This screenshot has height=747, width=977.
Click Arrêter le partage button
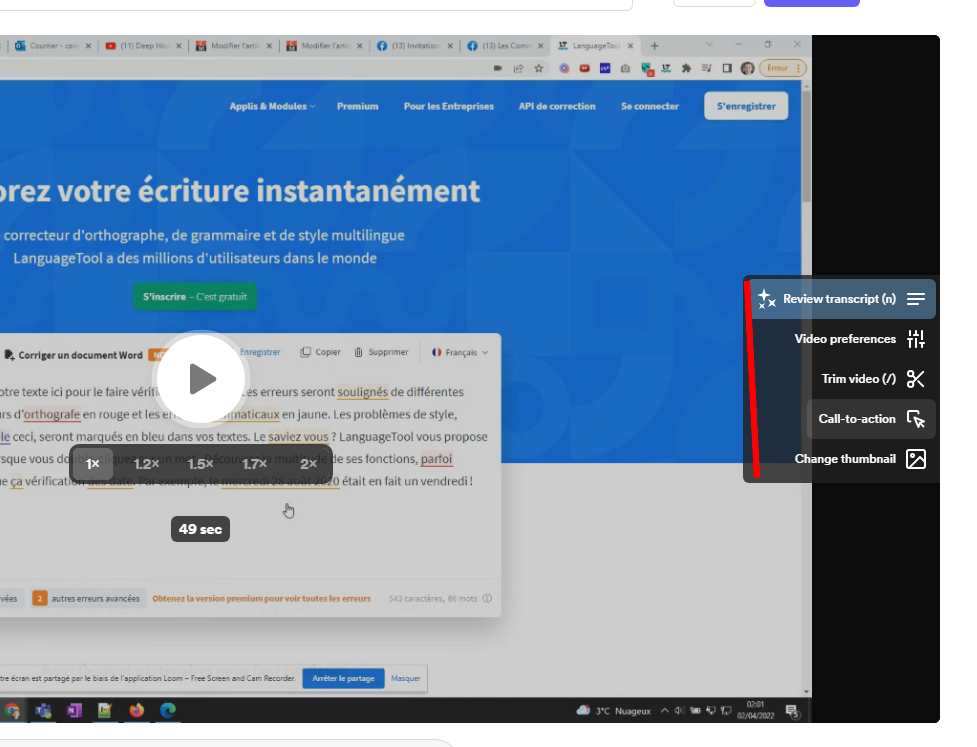click(x=343, y=678)
